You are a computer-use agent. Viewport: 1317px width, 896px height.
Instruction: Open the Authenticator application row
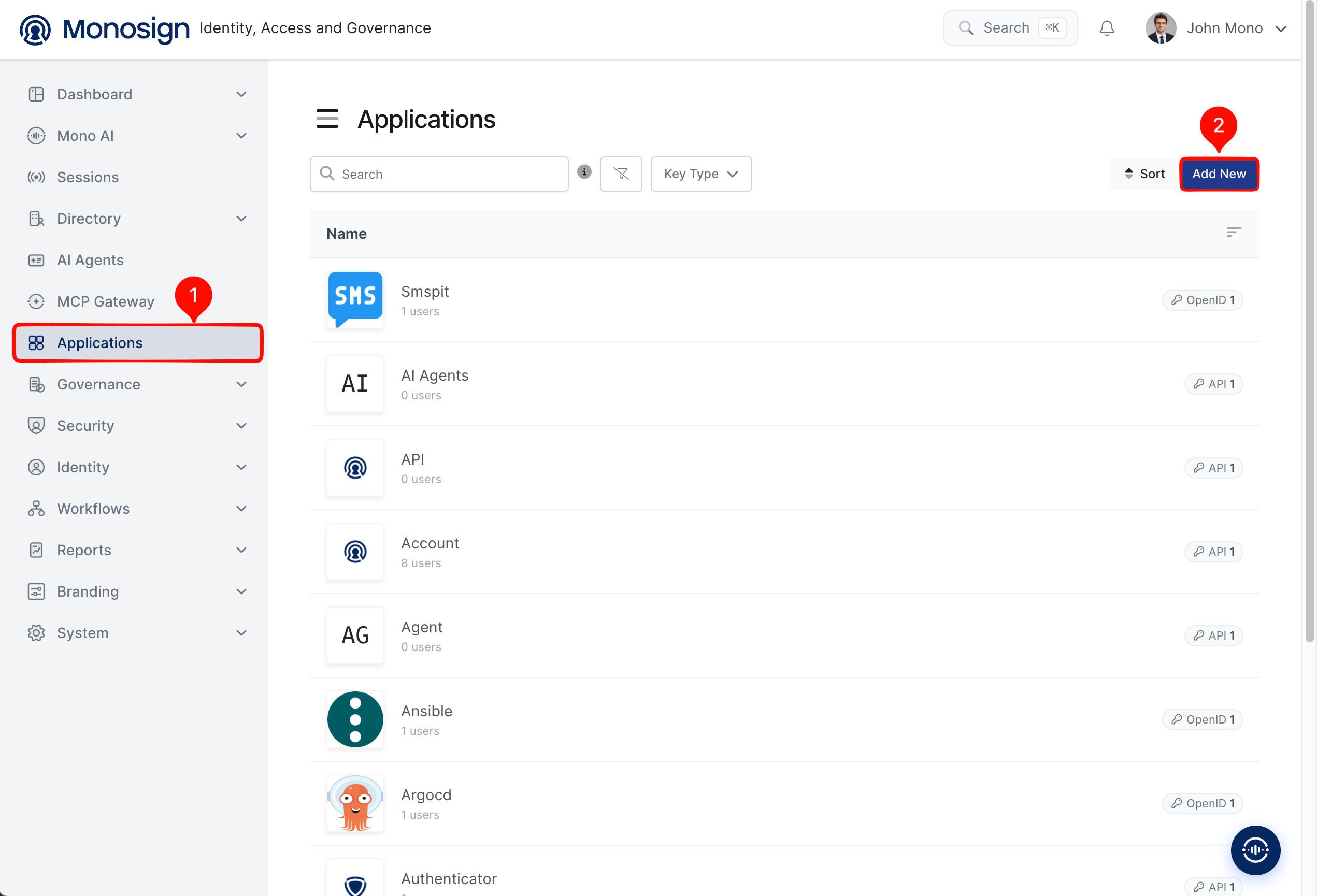784,871
